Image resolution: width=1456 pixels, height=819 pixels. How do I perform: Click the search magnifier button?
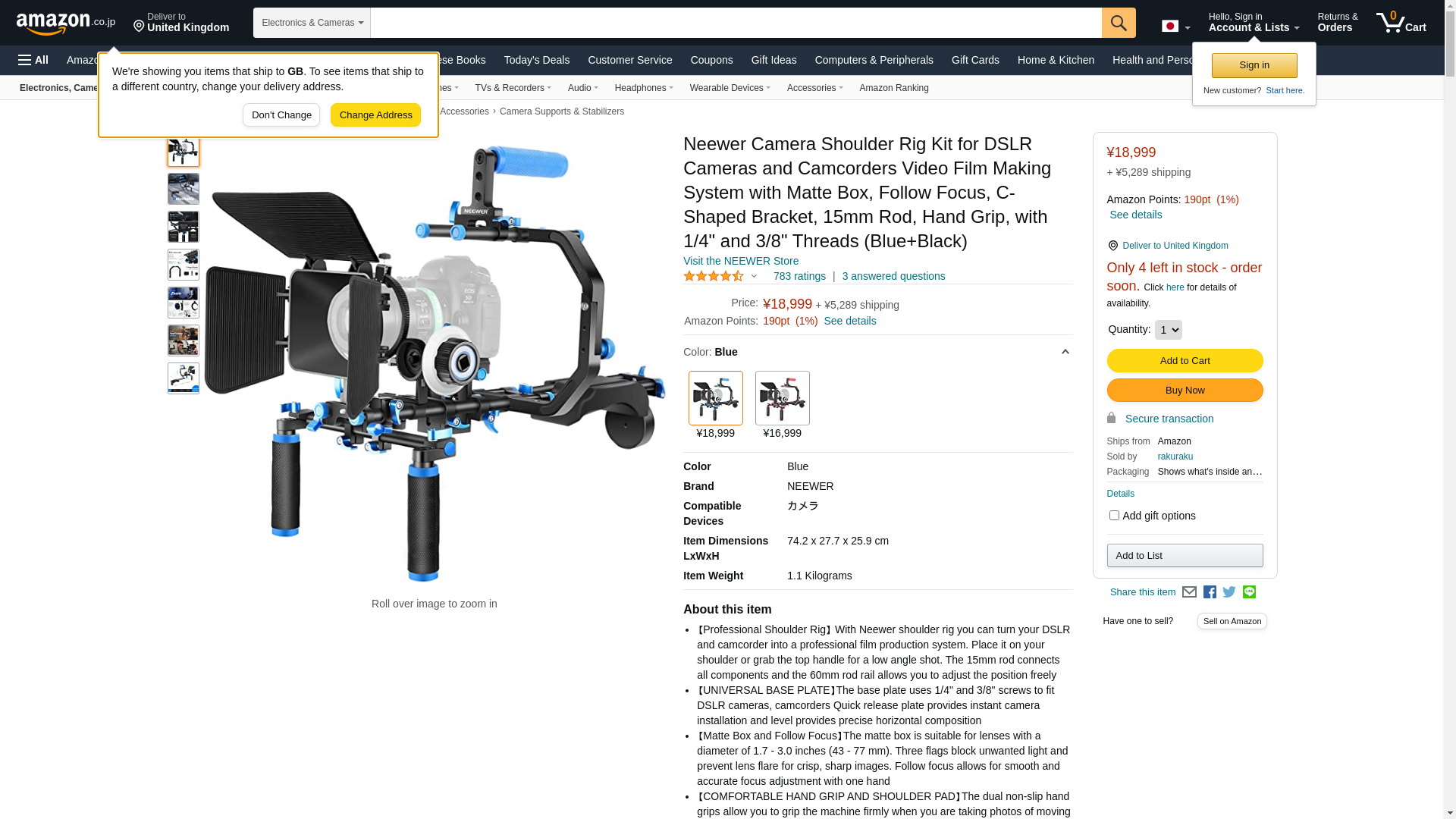click(1119, 23)
